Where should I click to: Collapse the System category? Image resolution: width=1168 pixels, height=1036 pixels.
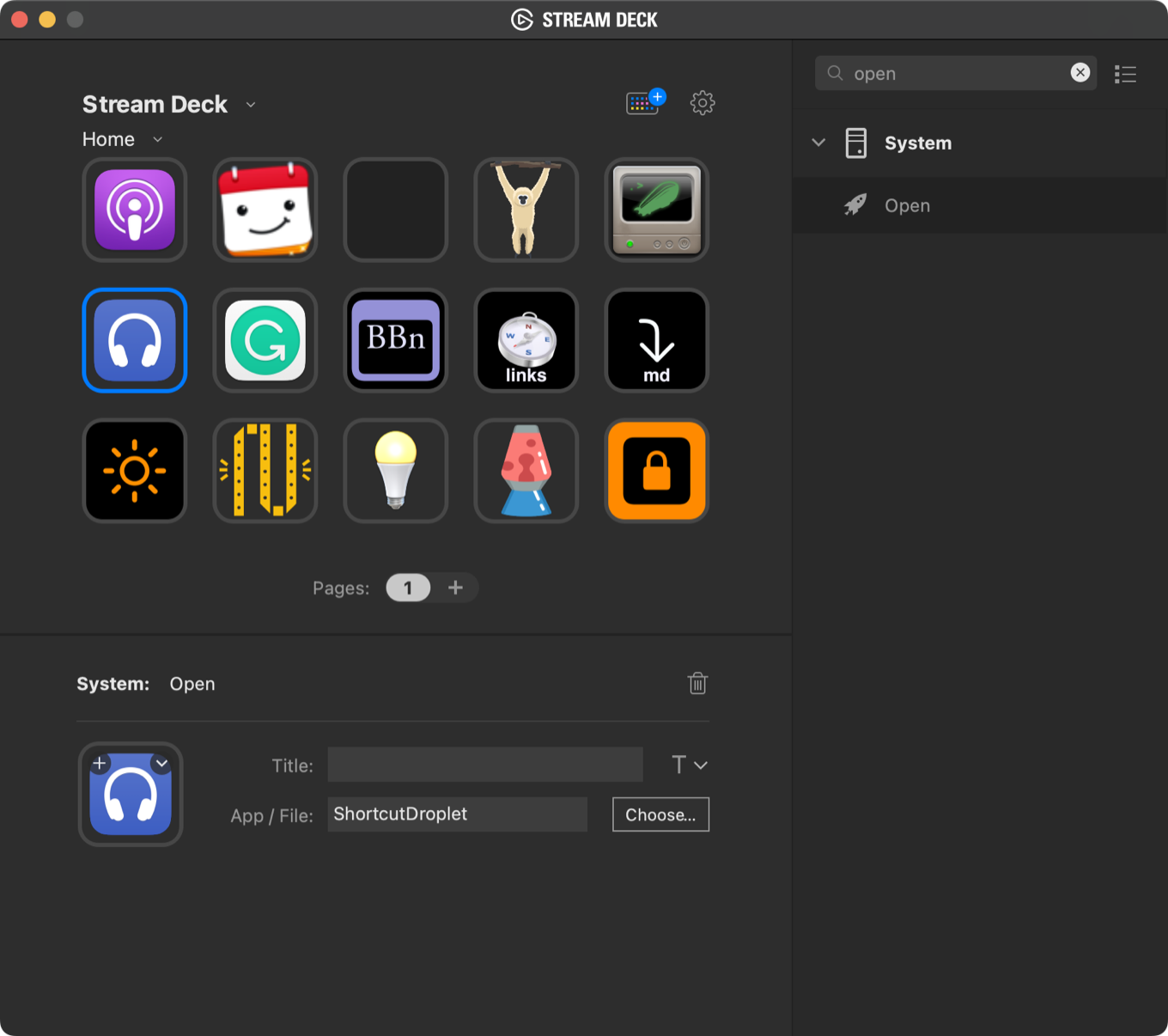coord(818,143)
